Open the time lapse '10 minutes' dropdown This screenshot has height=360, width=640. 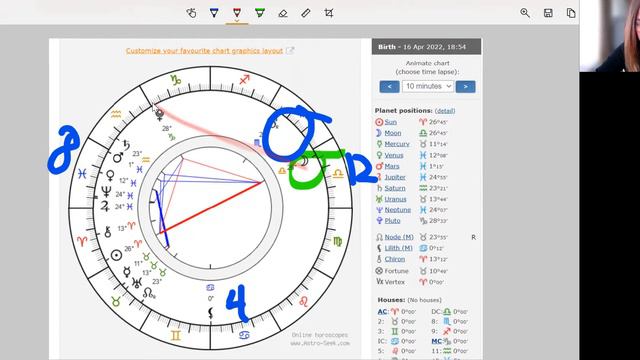coord(428,87)
